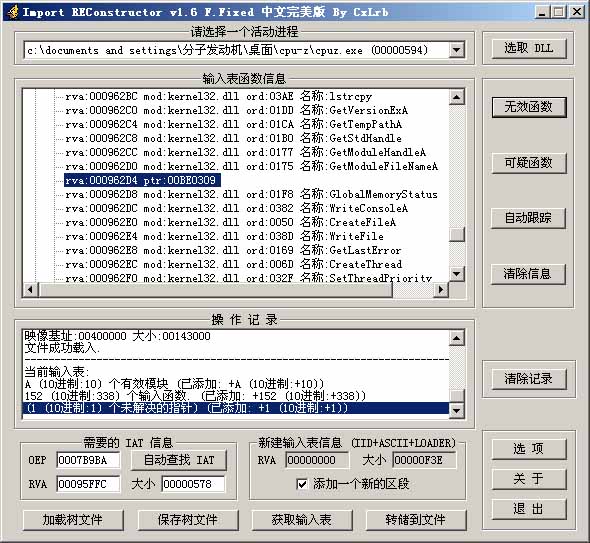Select the GetLastError import row
This screenshot has width=590, height=543.
(x=233, y=250)
